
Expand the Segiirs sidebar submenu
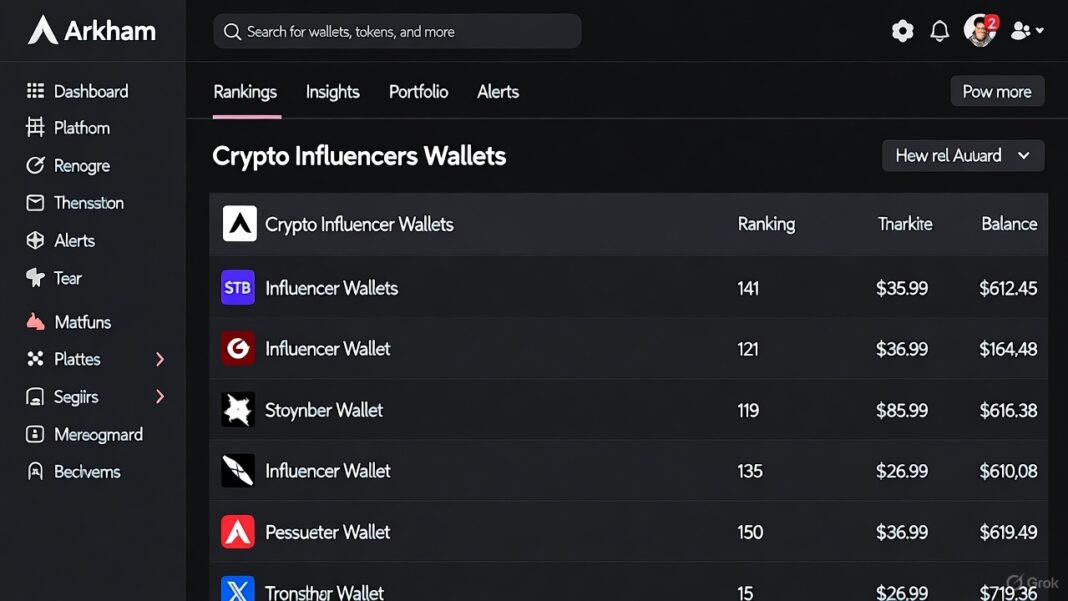[160, 397]
